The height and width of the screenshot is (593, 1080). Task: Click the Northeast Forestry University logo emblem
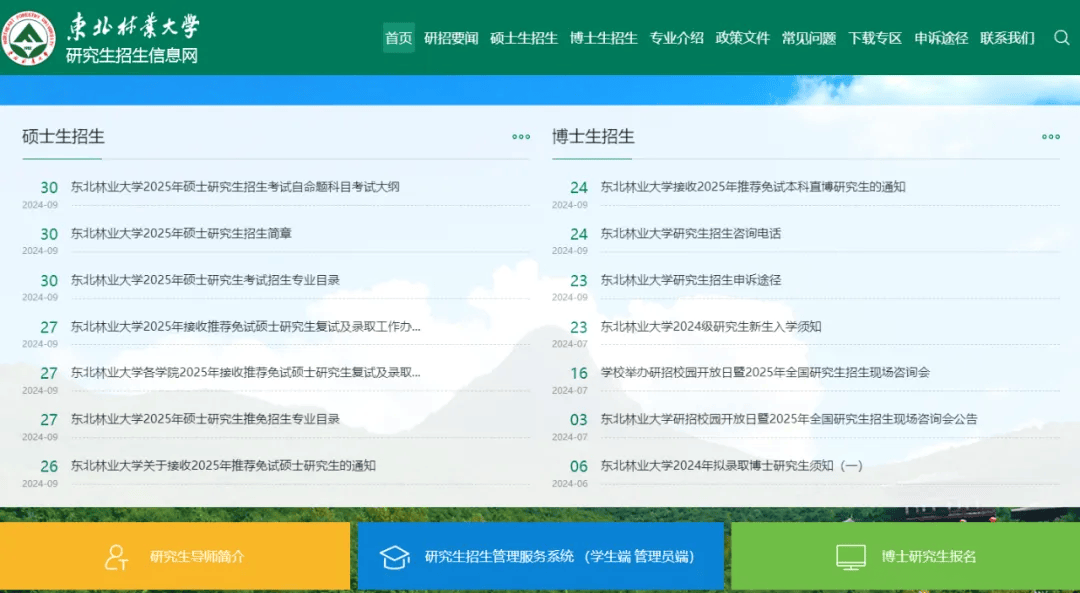click(29, 38)
